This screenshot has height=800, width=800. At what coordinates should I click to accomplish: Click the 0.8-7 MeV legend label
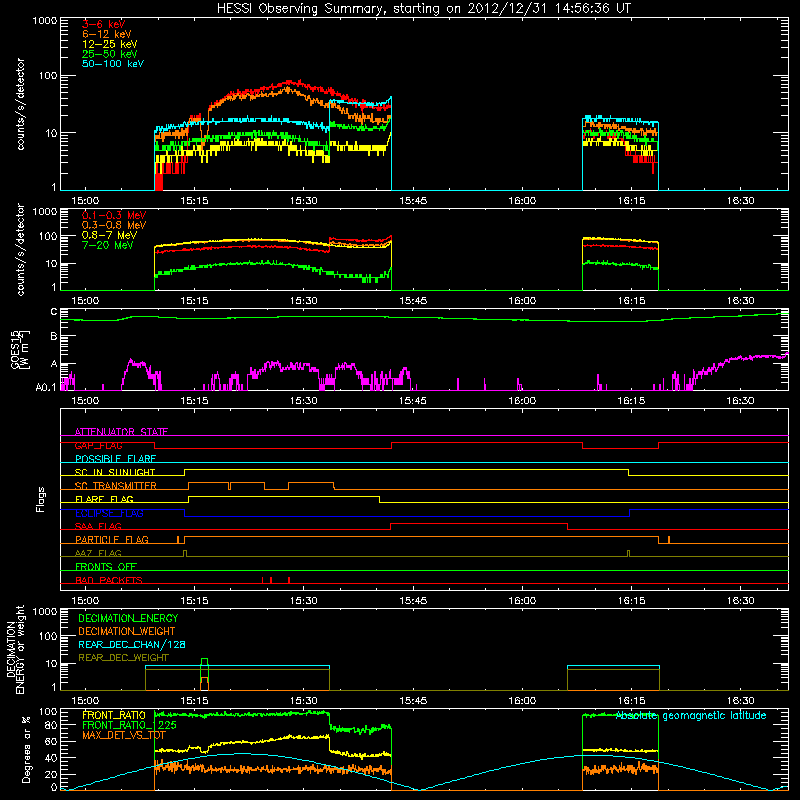(110, 235)
